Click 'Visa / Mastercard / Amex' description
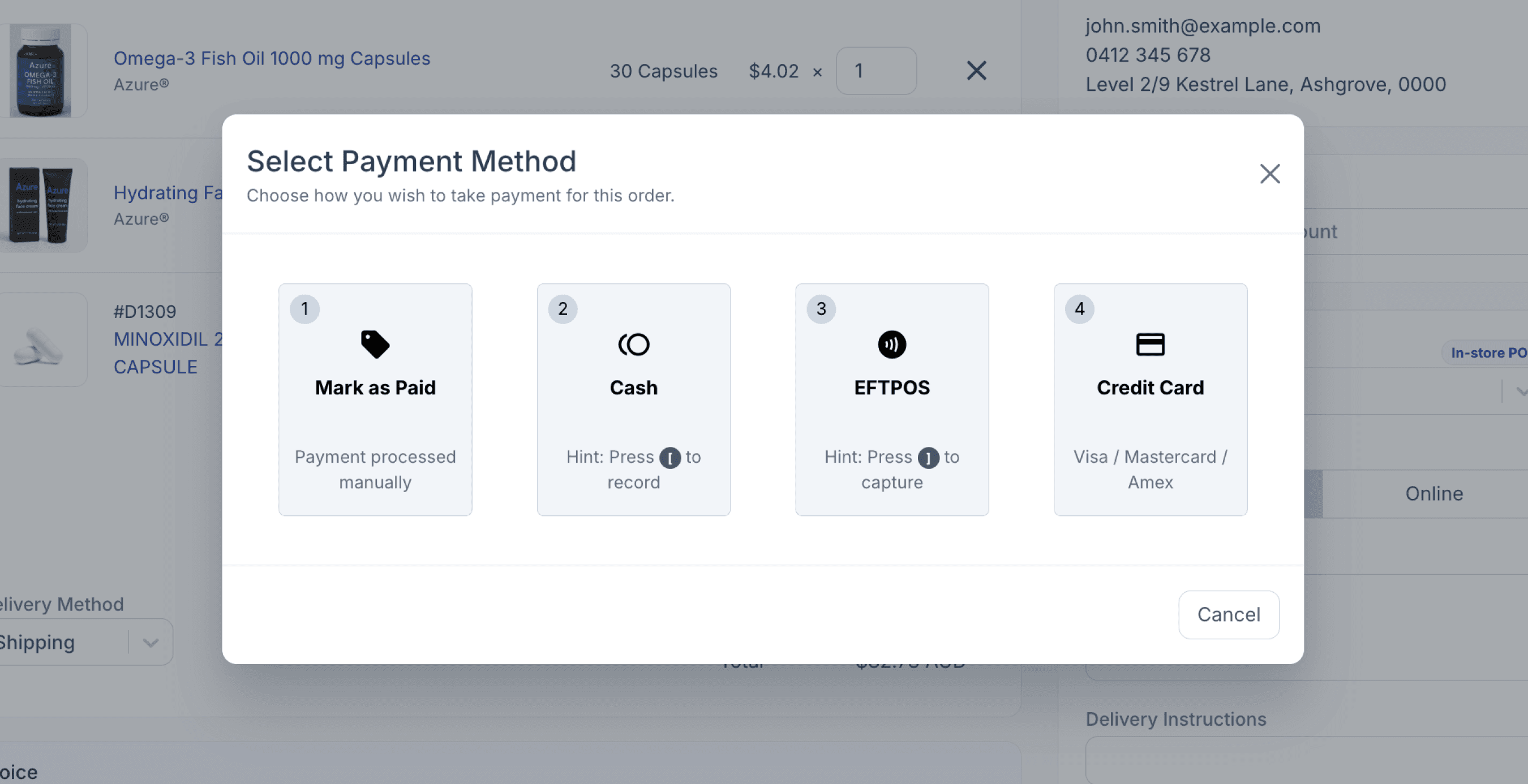This screenshot has width=1528, height=784. [1150, 469]
